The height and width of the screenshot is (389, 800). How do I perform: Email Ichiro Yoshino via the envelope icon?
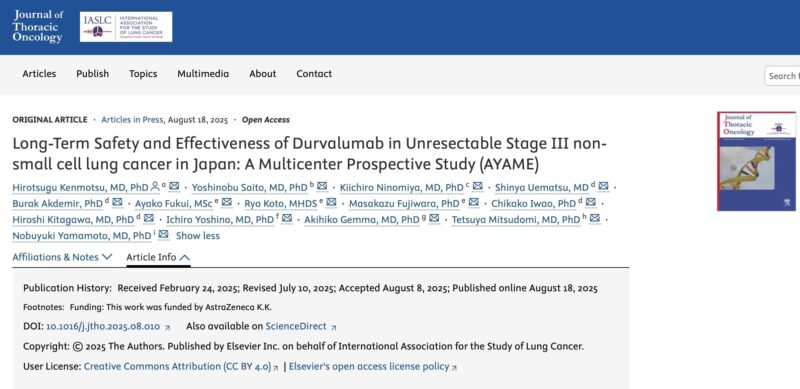pos(287,218)
